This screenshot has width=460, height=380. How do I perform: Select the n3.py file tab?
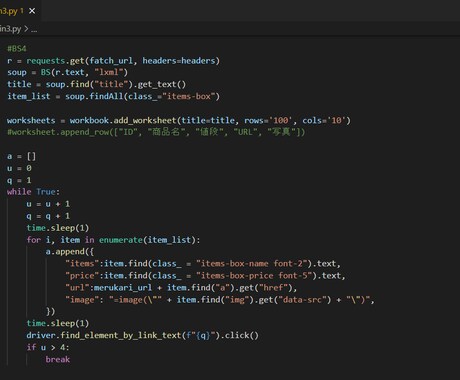tap(12, 11)
